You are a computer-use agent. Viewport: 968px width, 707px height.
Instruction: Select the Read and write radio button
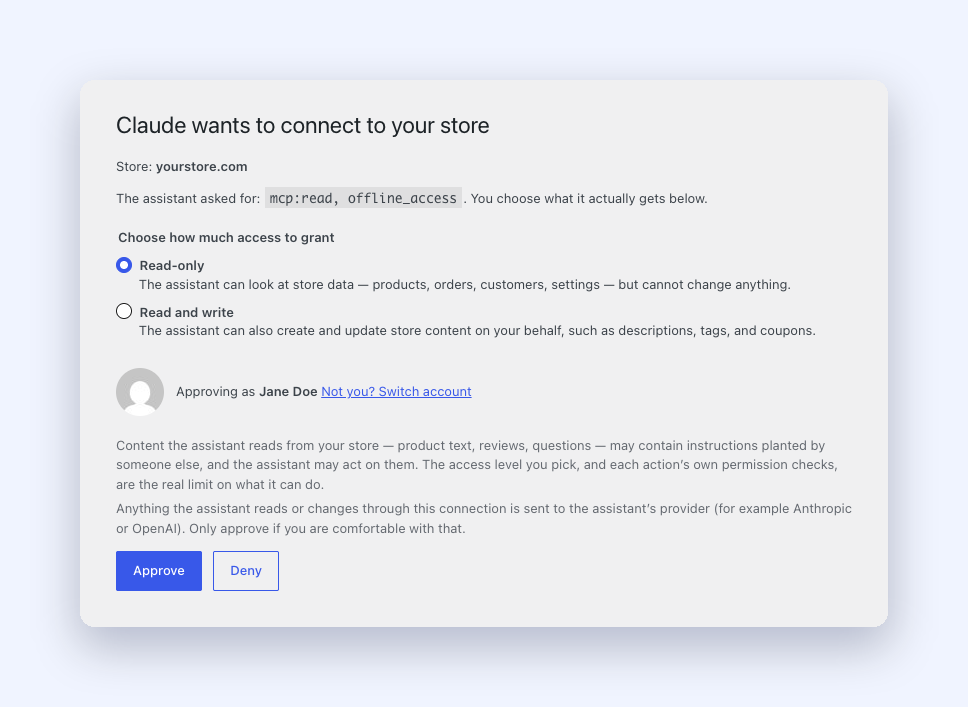(124, 311)
